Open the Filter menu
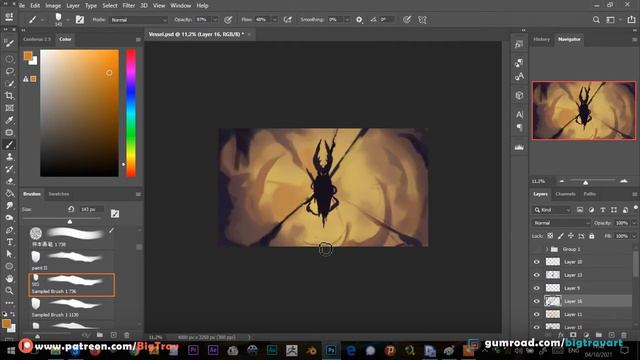Viewport: 640px width, 360px height. 129,6
